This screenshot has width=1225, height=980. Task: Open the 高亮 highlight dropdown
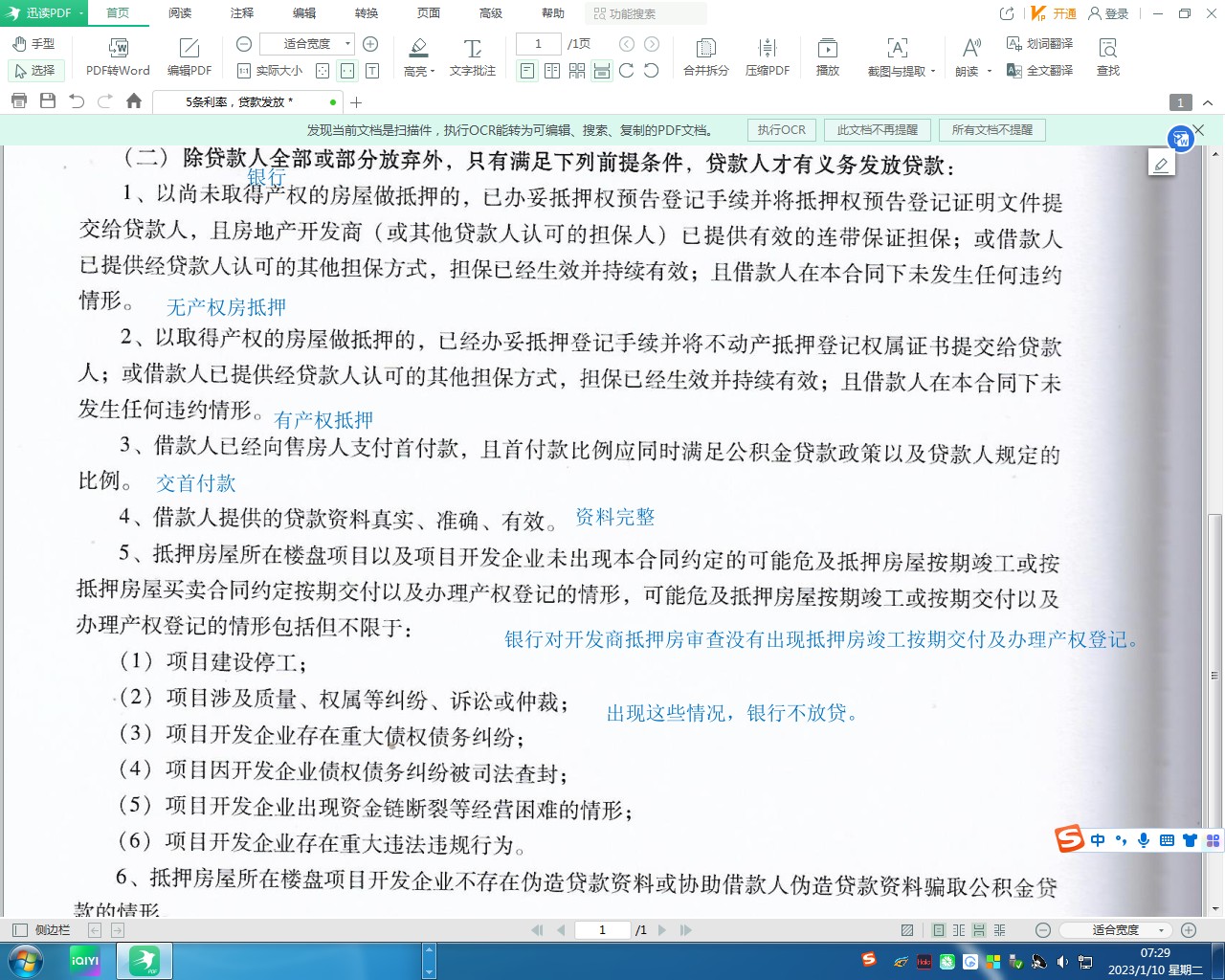[433, 72]
